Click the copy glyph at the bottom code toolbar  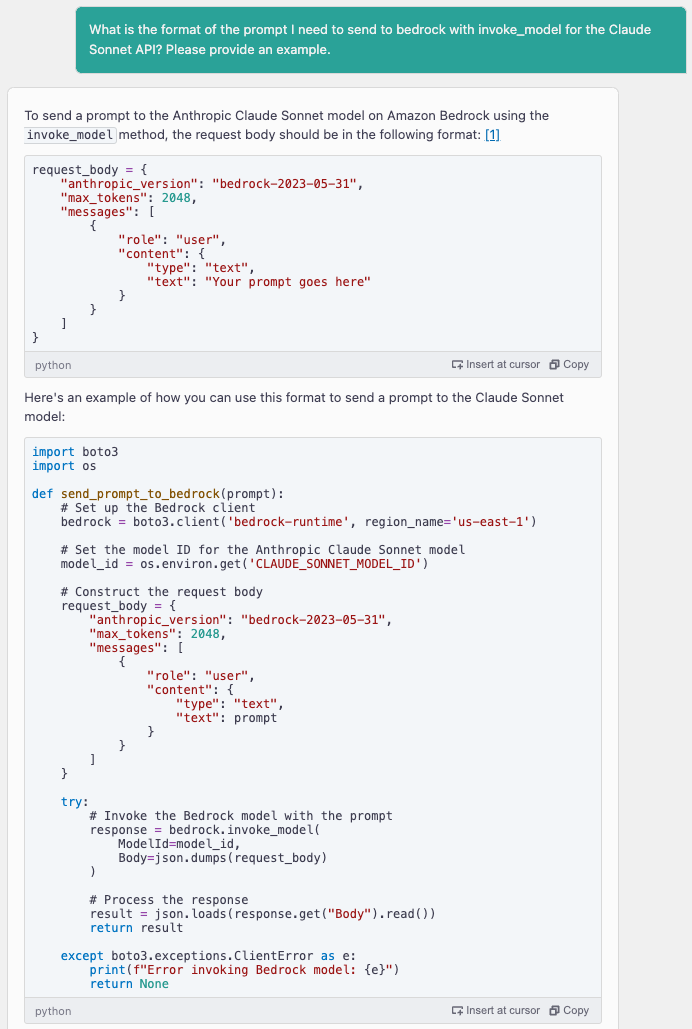pos(553,1010)
